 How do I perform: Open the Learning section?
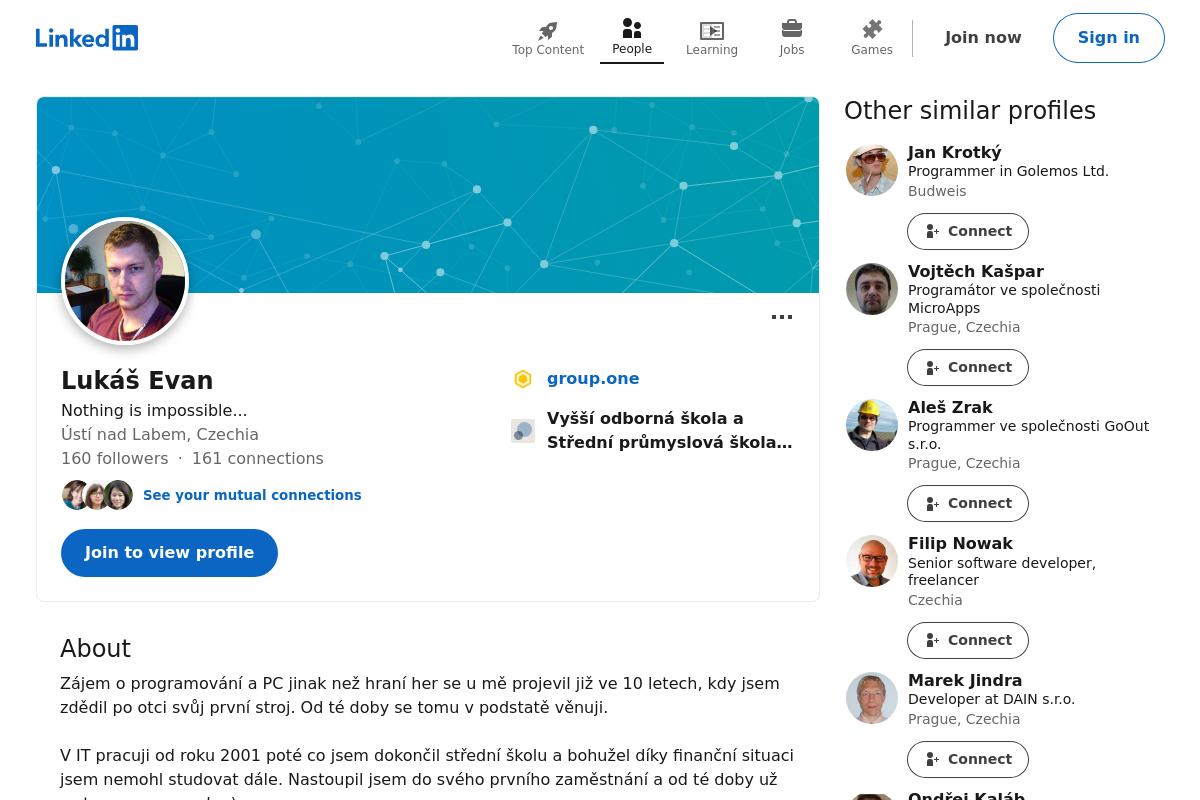click(x=712, y=39)
